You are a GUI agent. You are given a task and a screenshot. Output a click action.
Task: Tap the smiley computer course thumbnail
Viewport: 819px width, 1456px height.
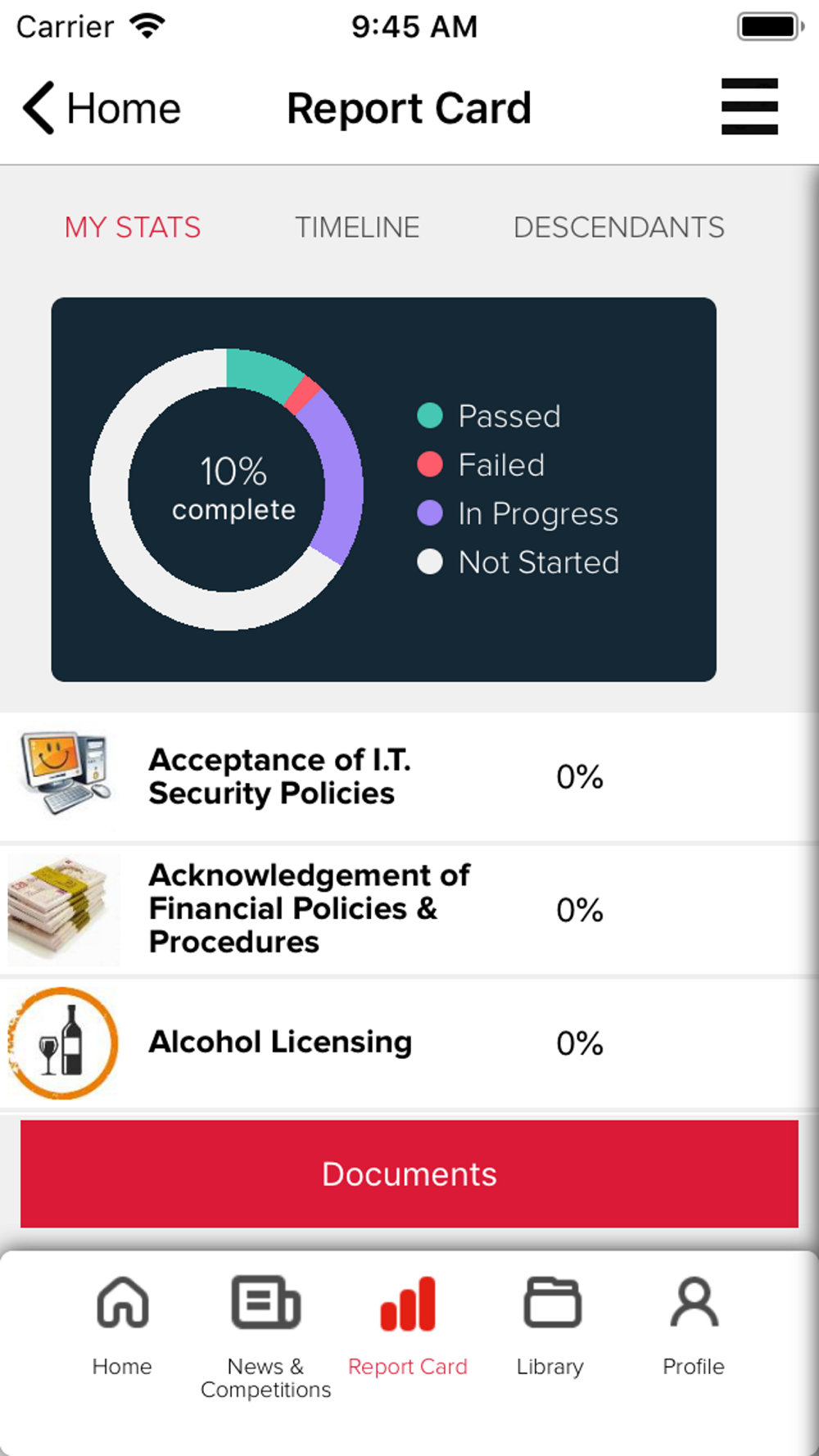(66, 773)
